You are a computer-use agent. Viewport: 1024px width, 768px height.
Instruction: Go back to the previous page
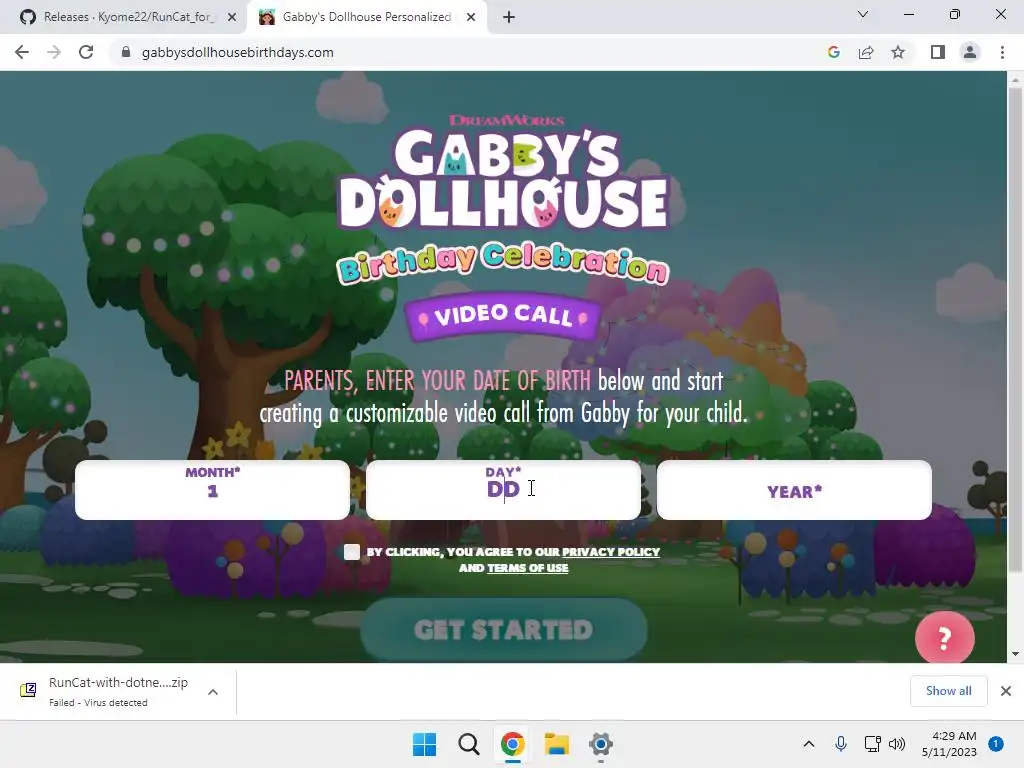(x=22, y=52)
